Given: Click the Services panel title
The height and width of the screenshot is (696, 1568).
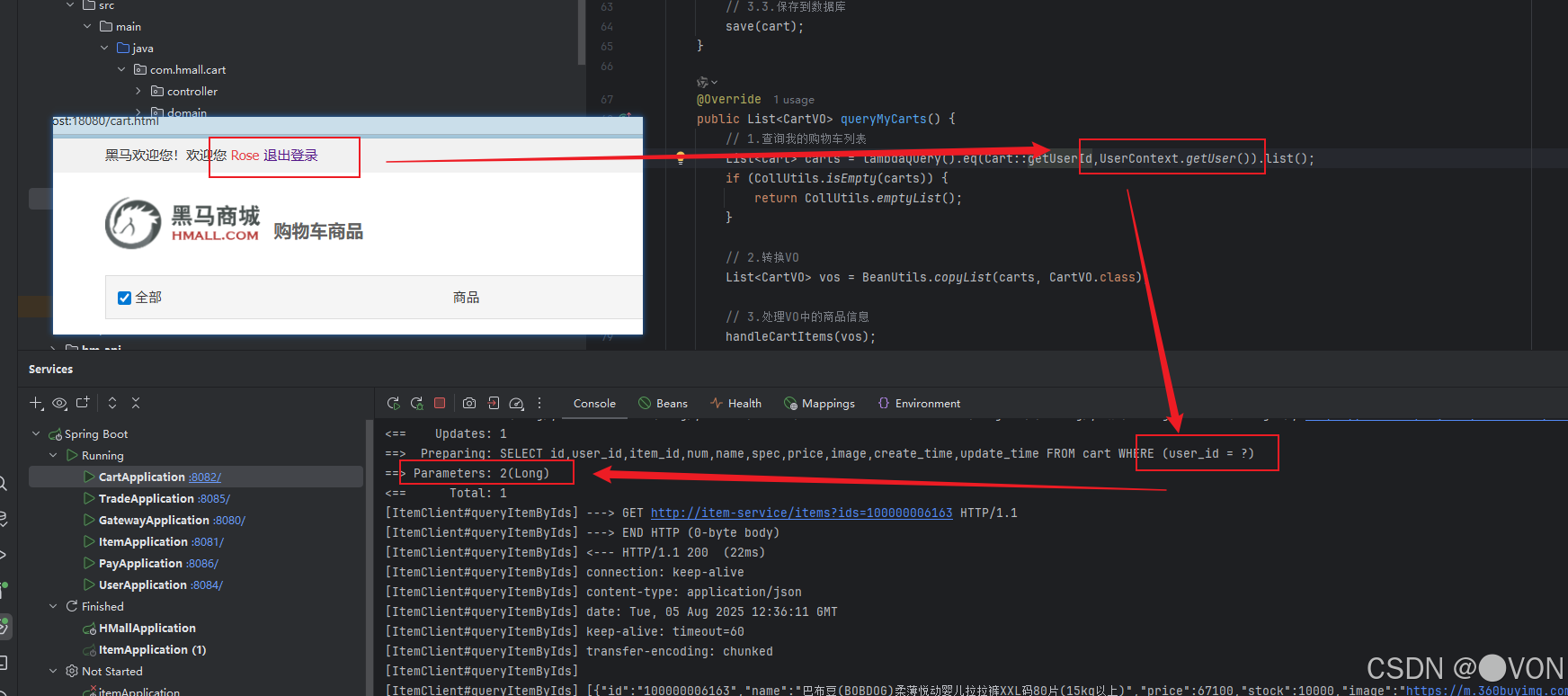Looking at the screenshot, I should [50, 370].
